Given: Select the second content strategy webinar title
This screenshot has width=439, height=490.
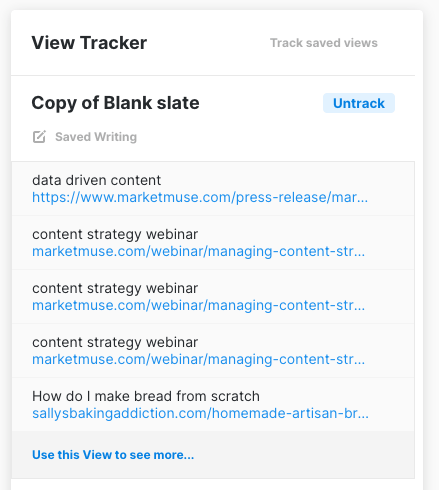Looking at the screenshot, I should (x=115, y=288).
